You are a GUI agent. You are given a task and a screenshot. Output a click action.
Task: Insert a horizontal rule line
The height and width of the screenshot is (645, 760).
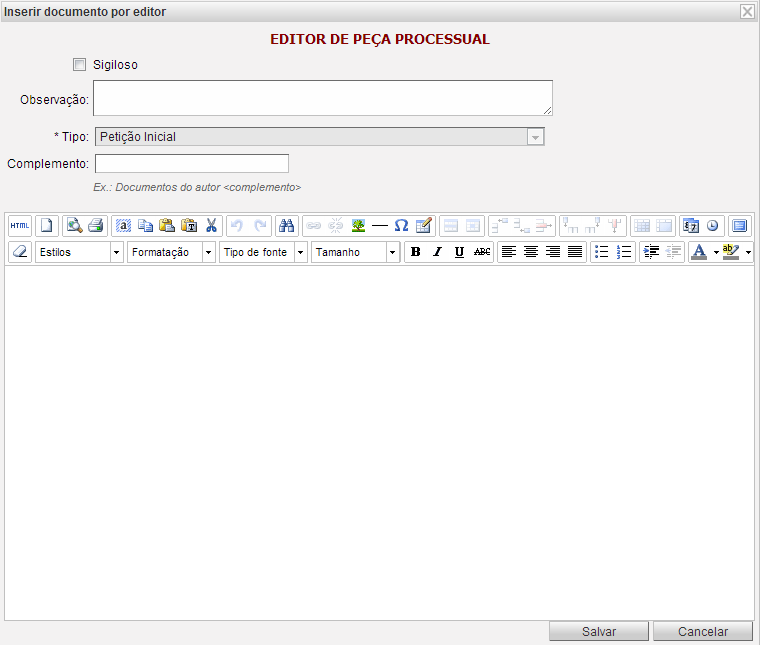[380, 226]
